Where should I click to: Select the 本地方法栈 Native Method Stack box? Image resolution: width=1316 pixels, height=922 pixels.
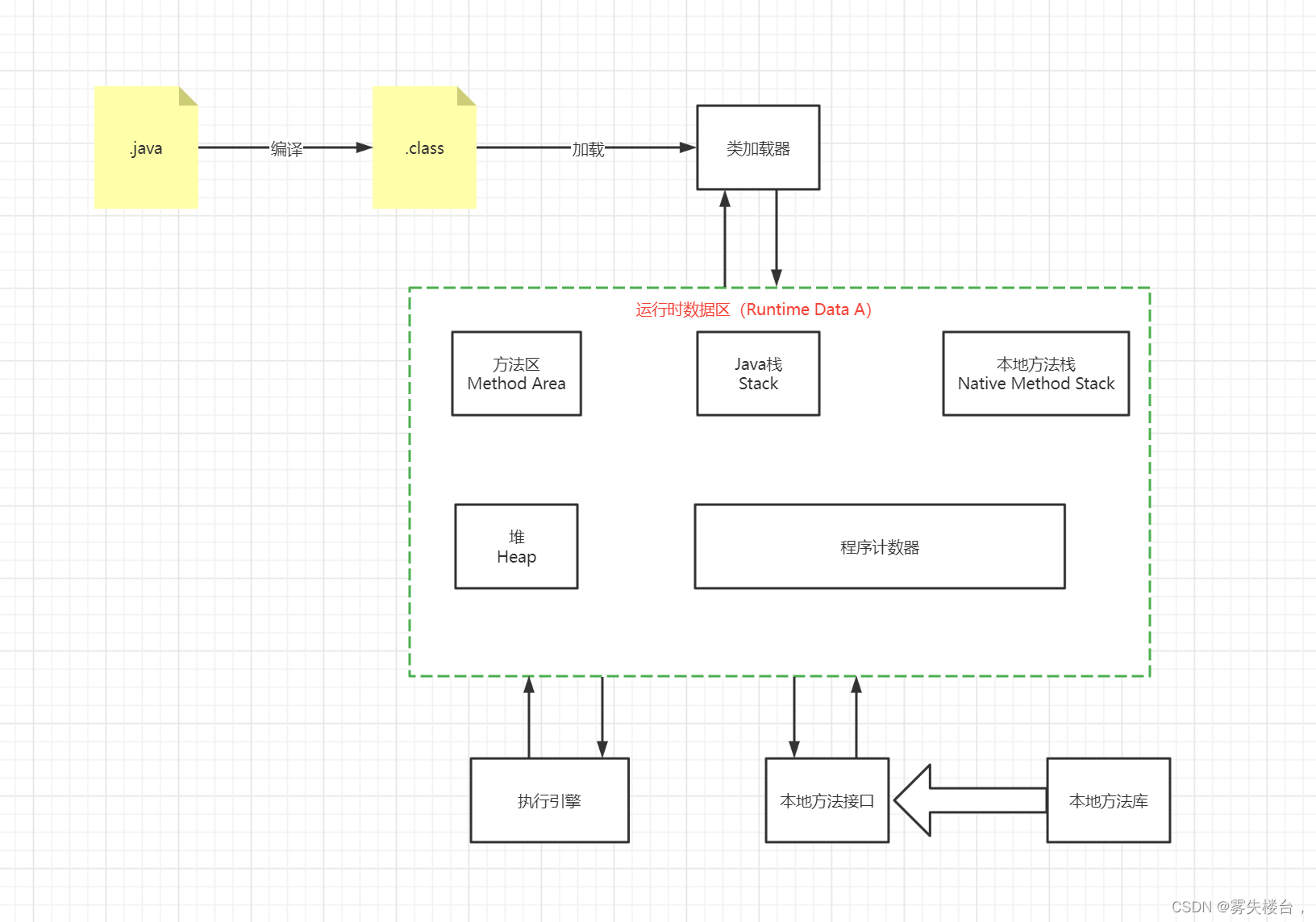pyautogui.click(x=1036, y=374)
